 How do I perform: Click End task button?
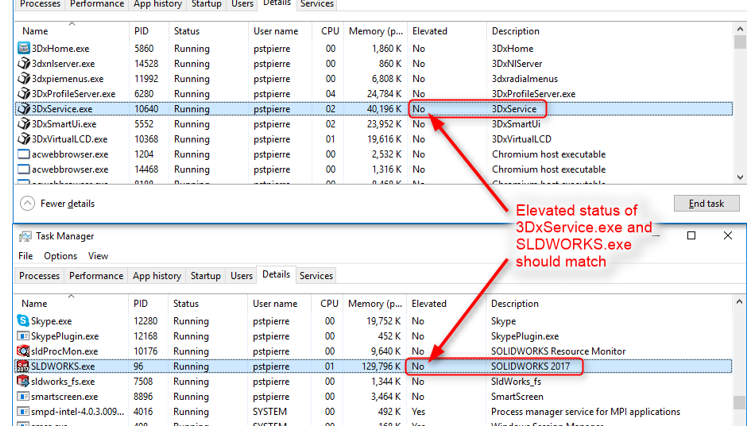[706, 203]
